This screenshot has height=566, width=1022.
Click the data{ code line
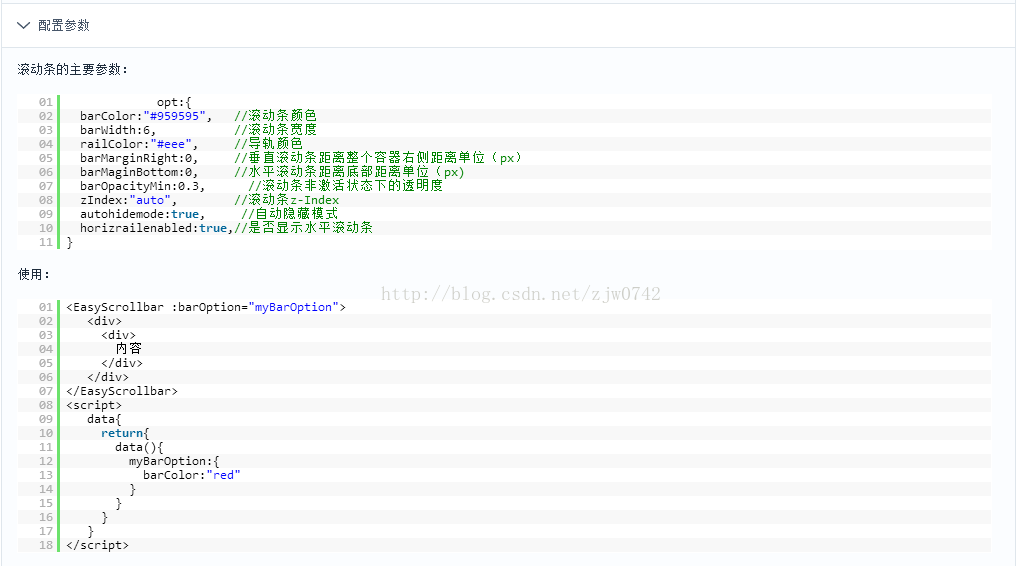click(x=104, y=419)
